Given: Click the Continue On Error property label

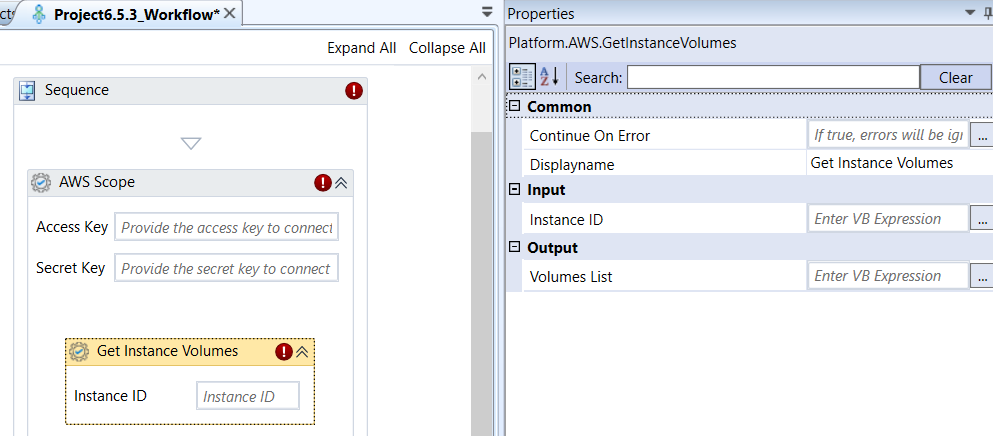Looking at the screenshot, I should coord(590,136).
